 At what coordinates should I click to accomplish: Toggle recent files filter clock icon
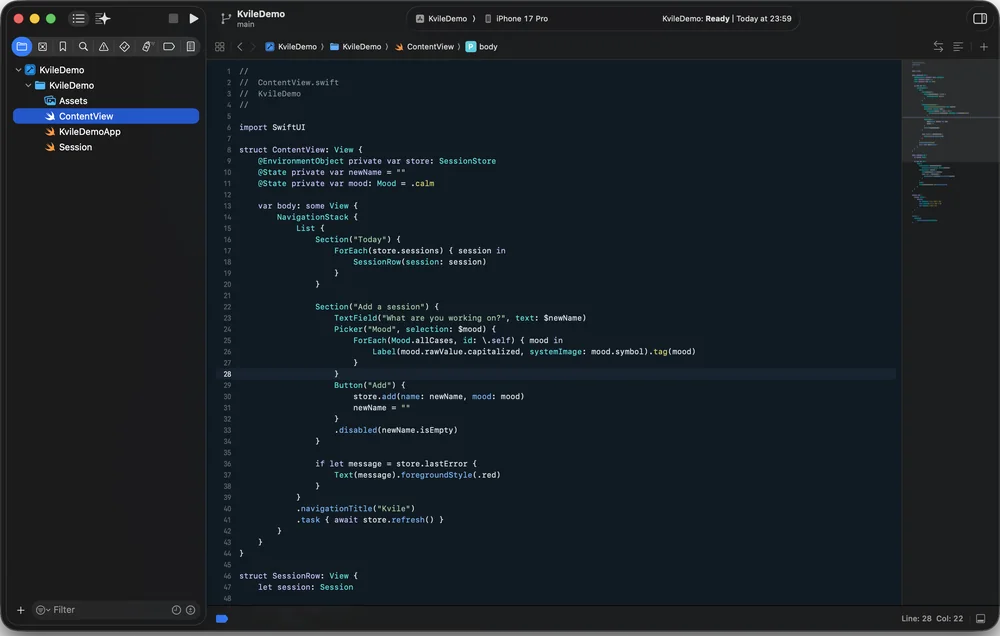pos(176,610)
